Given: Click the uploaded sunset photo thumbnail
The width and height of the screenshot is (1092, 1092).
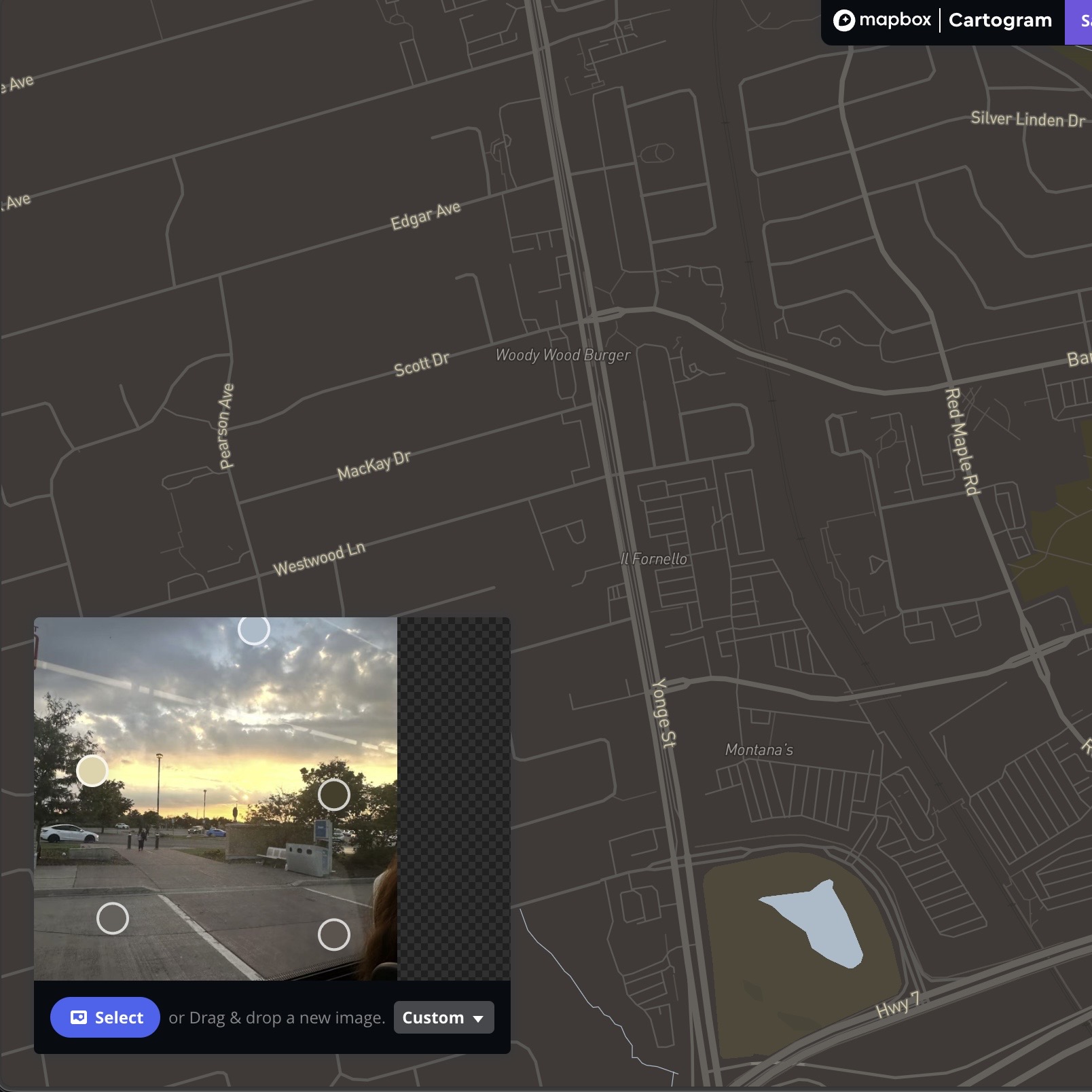Looking at the screenshot, I should pos(204,713).
